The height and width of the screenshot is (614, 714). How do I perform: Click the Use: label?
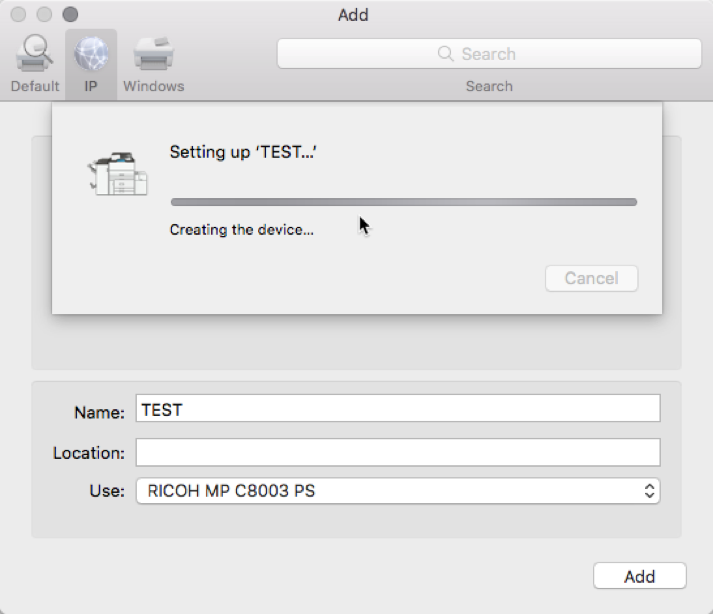[x=107, y=491]
